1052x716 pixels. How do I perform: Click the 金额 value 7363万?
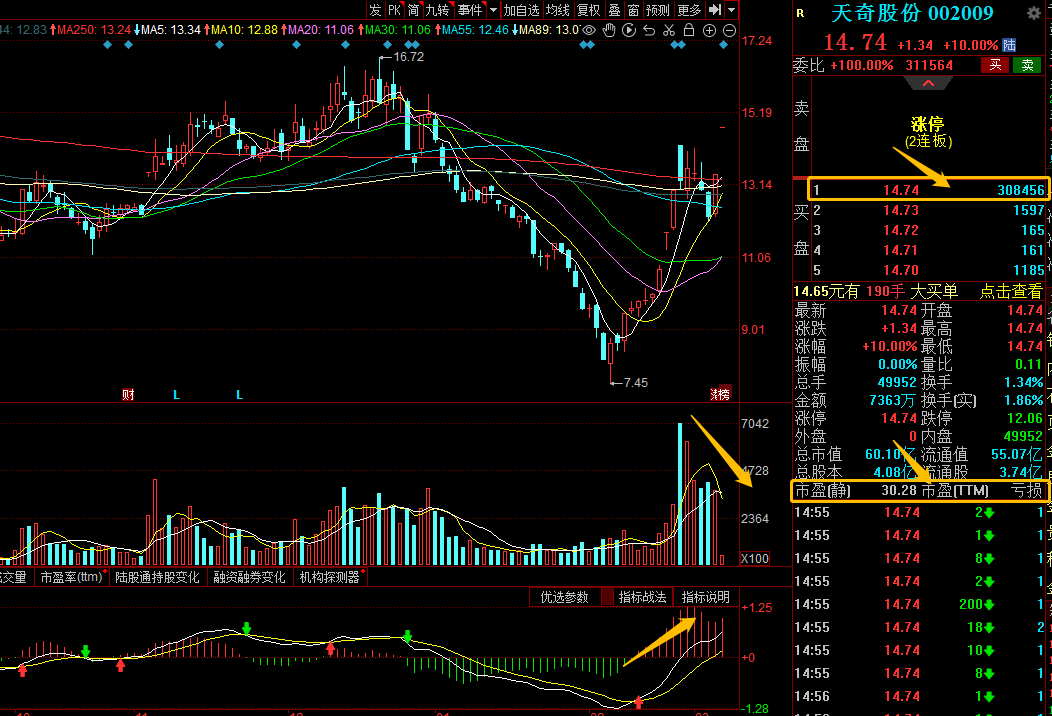[892, 401]
